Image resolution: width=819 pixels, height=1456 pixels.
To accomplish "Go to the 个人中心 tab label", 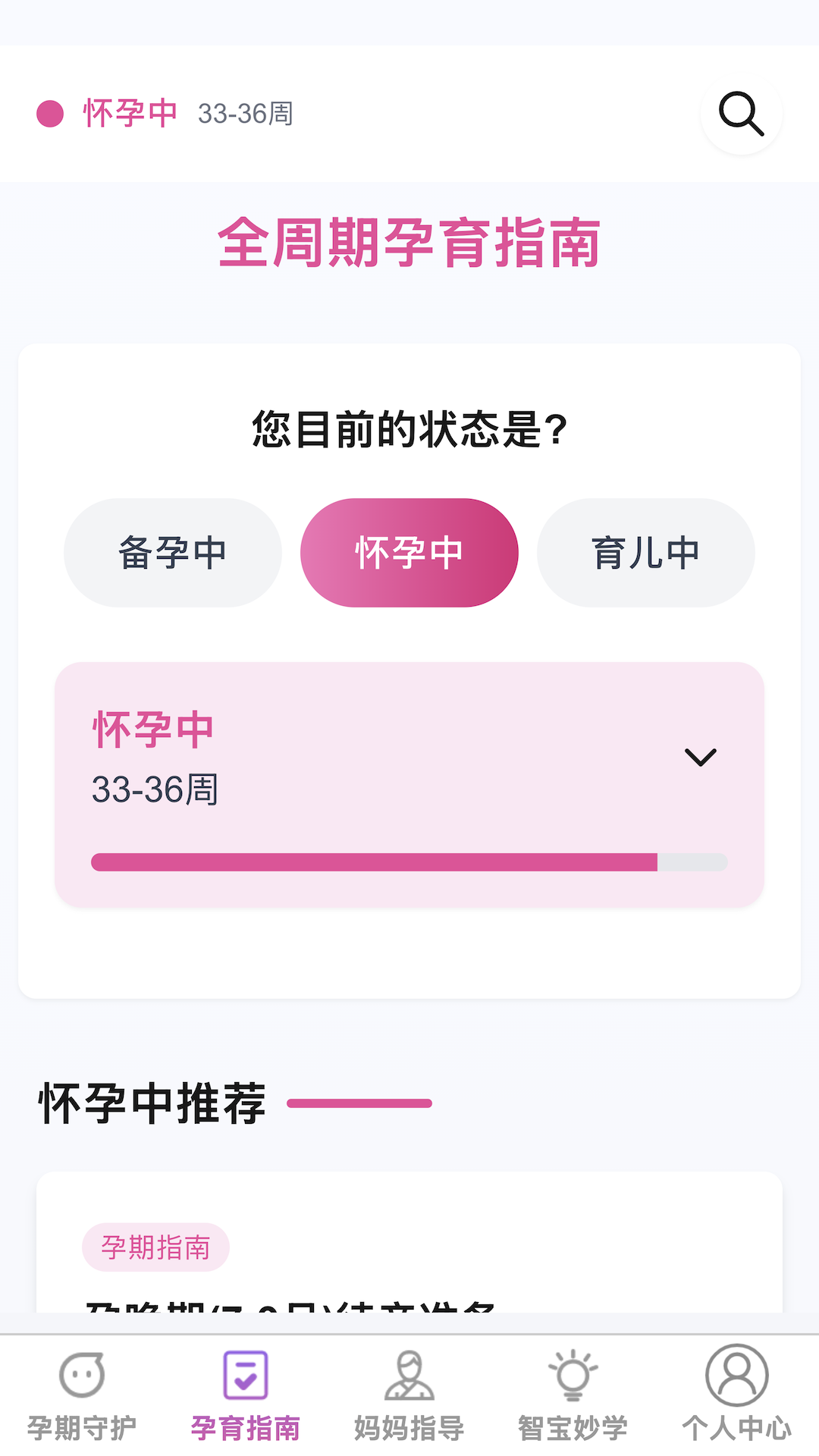I will point(737,1428).
